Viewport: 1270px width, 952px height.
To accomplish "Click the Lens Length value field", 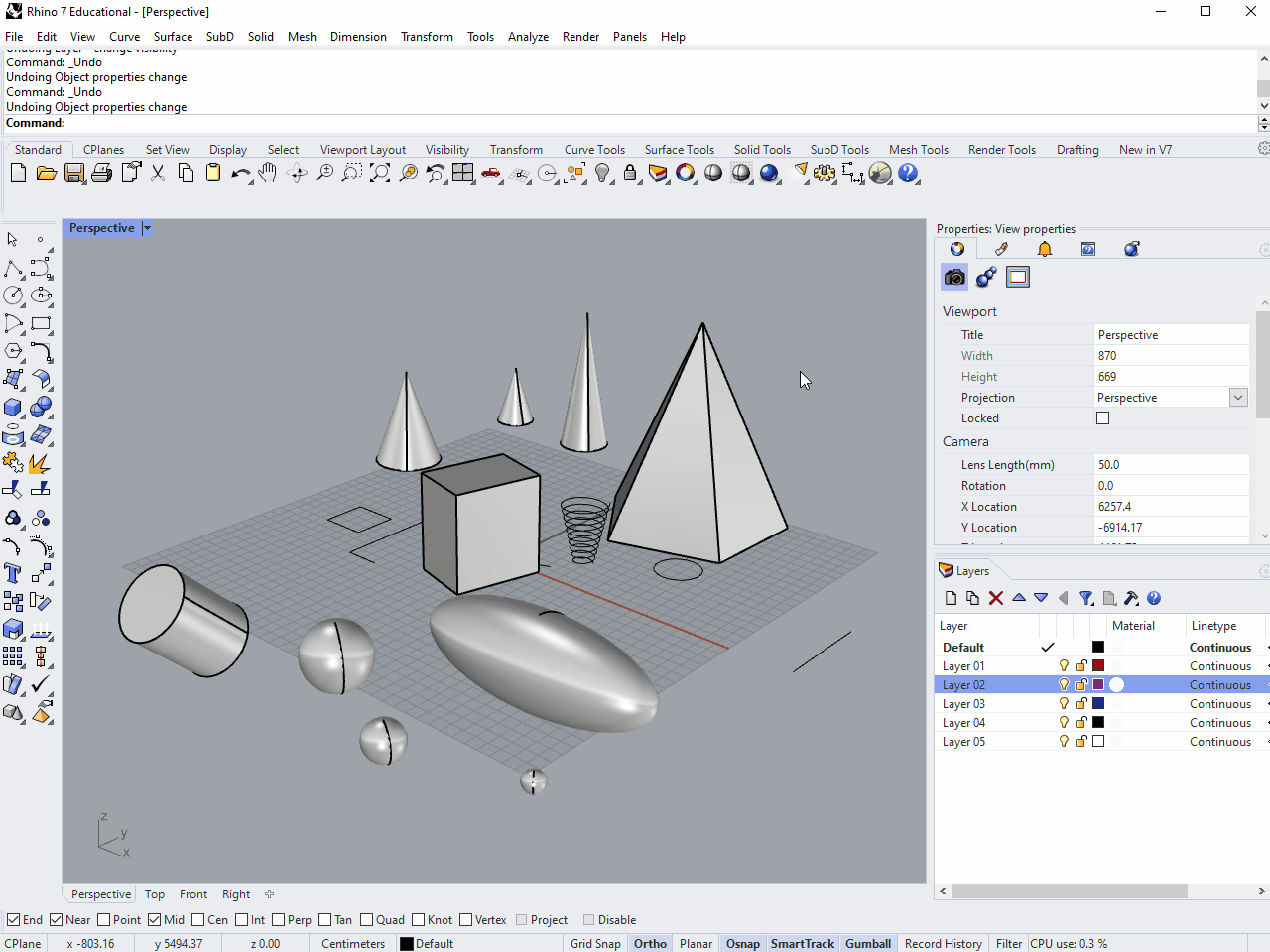I will pos(1172,465).
